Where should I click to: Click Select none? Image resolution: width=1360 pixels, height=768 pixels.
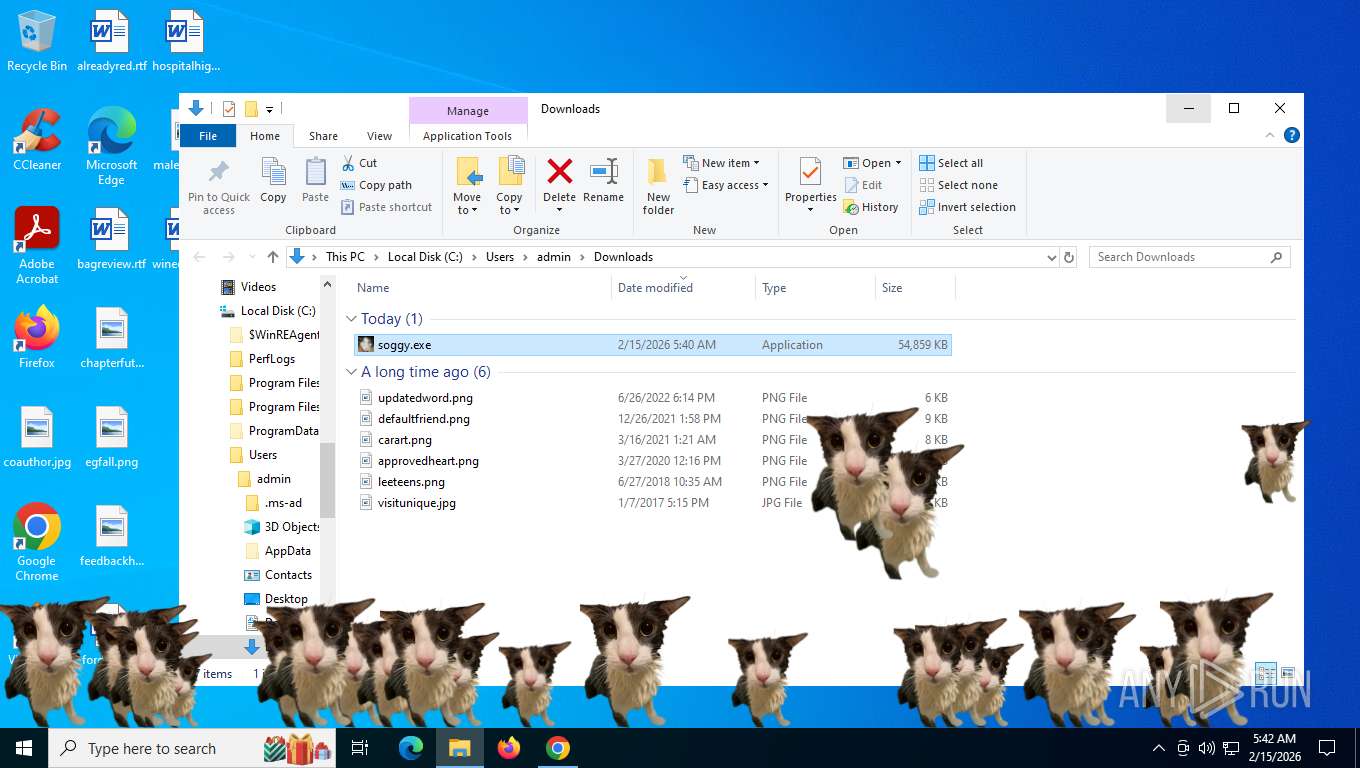[x=958, y=185]
